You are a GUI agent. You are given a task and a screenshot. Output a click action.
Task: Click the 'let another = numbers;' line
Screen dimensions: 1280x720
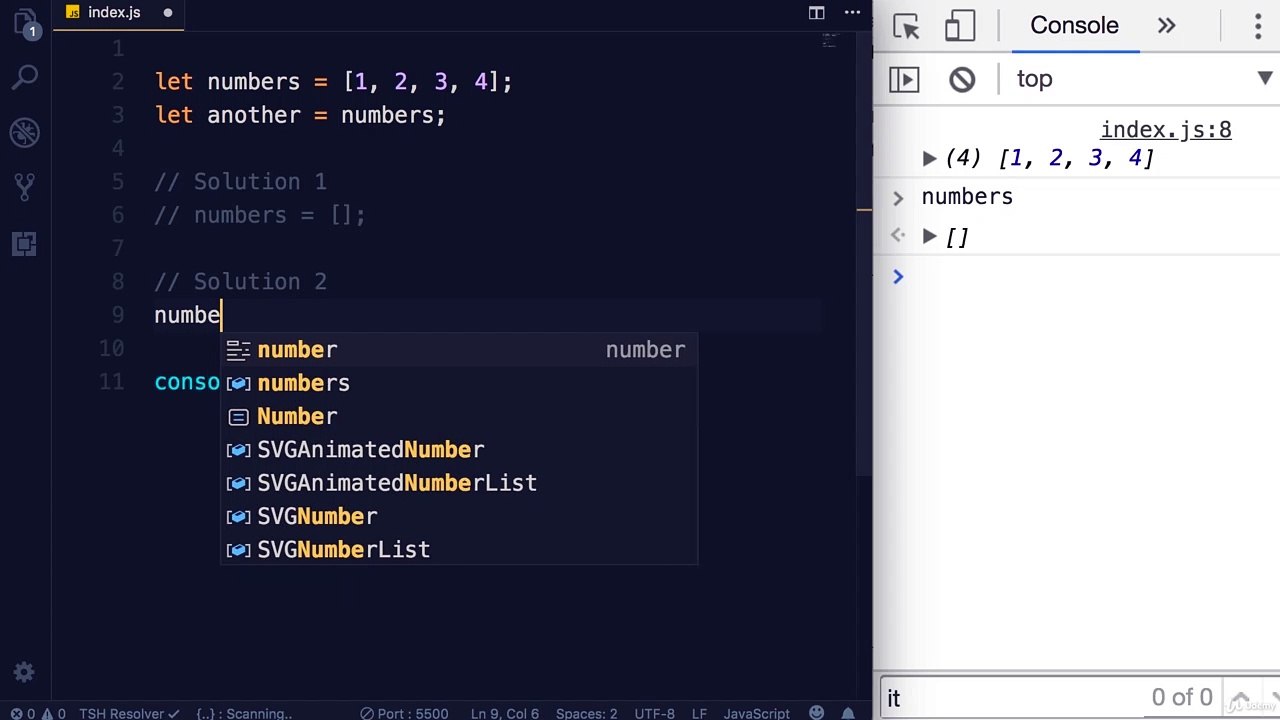(300, 115)
